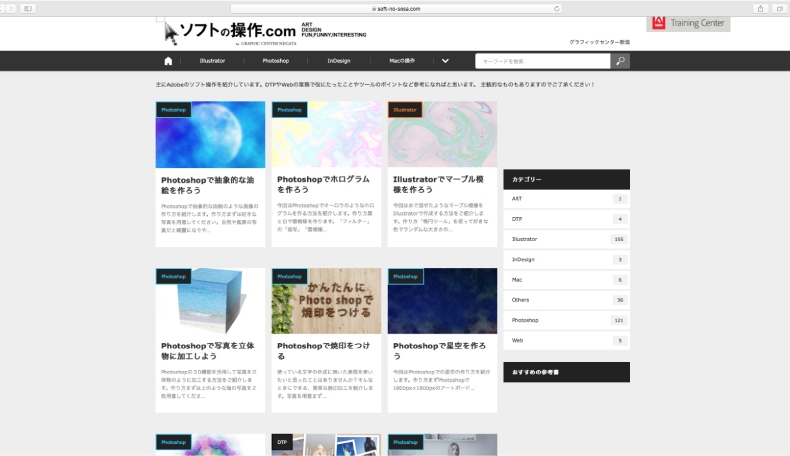Open the InDesign category in sidebar

(566, 259)
